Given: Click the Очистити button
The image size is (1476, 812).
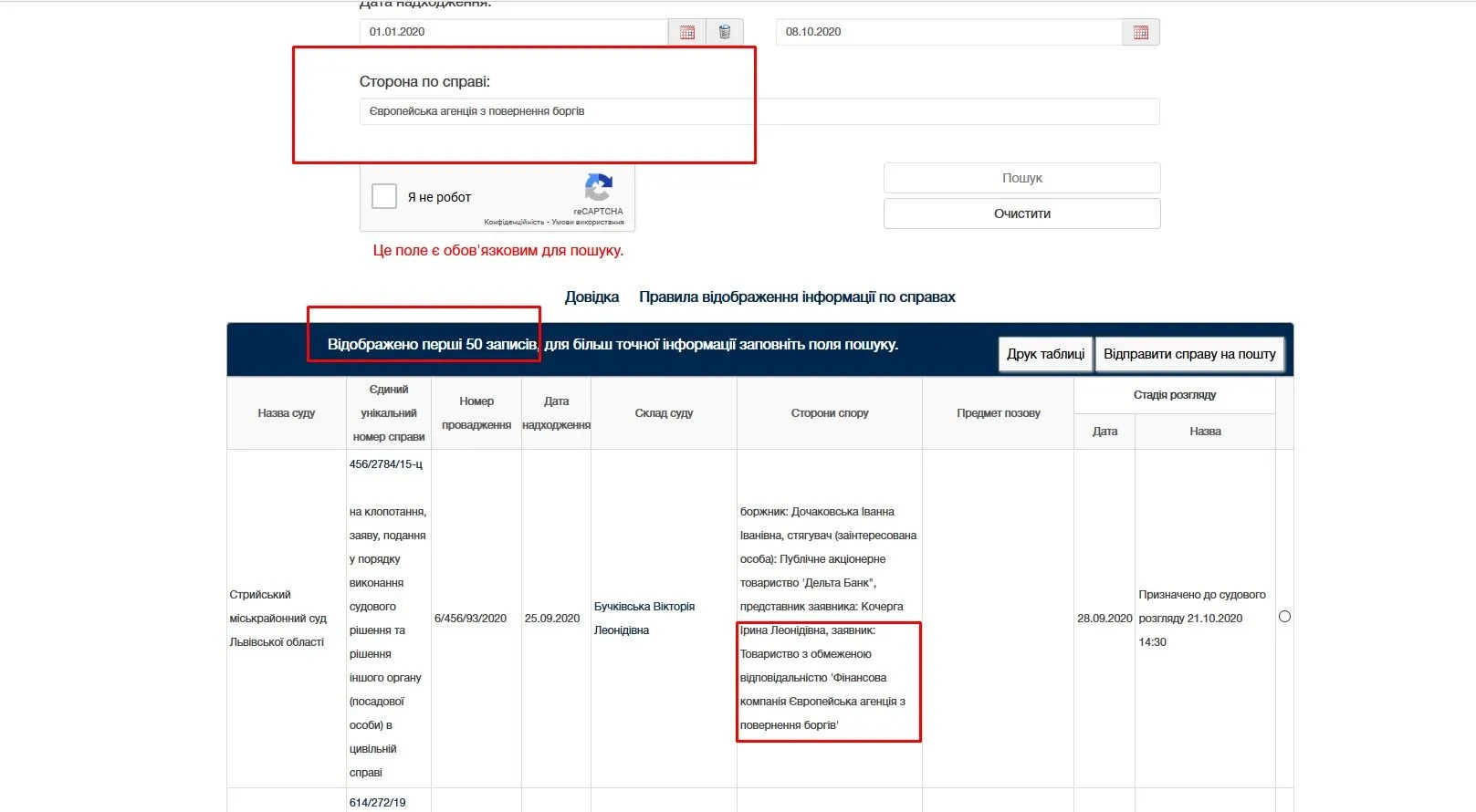Looking at the screenshot, I should 1021,213.
